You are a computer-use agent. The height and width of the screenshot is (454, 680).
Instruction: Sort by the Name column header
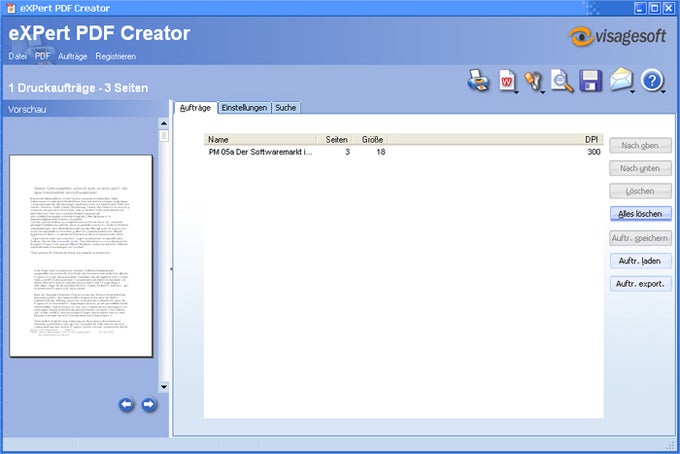[260, 140]
